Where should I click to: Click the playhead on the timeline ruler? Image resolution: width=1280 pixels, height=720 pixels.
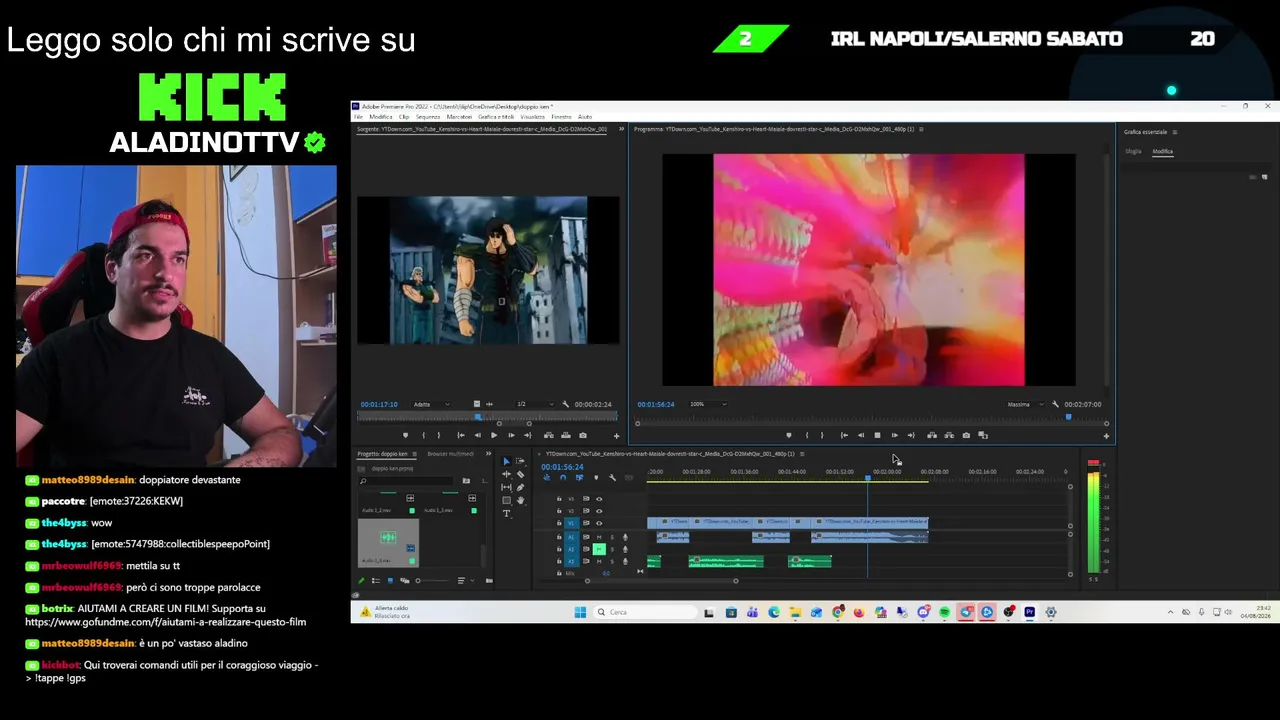[x=867, y=477]
